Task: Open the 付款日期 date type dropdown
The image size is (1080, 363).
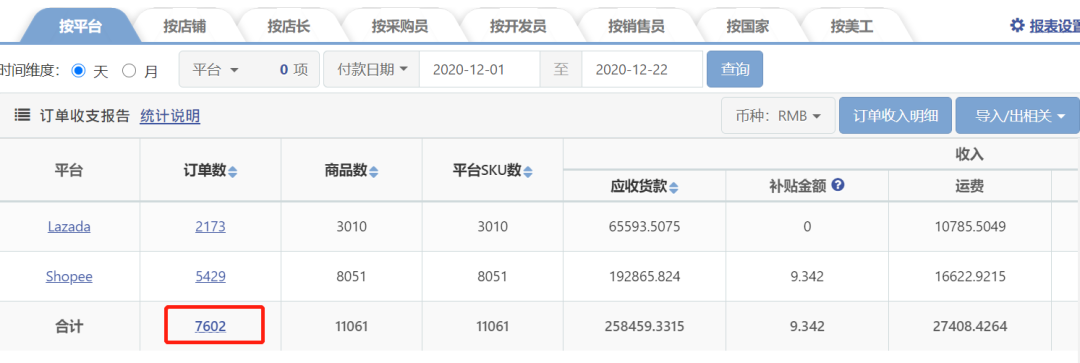Action: point(372,70)
